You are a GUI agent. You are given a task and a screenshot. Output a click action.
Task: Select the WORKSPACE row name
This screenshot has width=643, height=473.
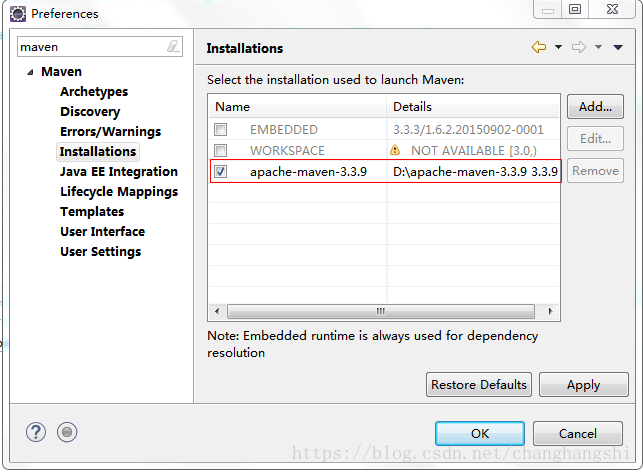point(287,151)
